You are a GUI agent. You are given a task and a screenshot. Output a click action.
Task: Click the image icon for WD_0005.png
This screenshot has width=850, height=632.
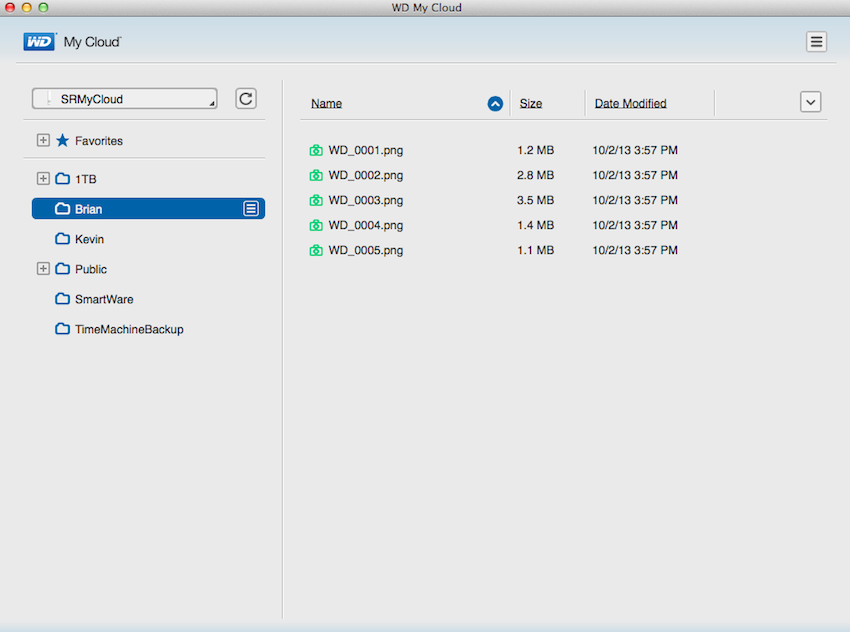[x=316, y=250]
